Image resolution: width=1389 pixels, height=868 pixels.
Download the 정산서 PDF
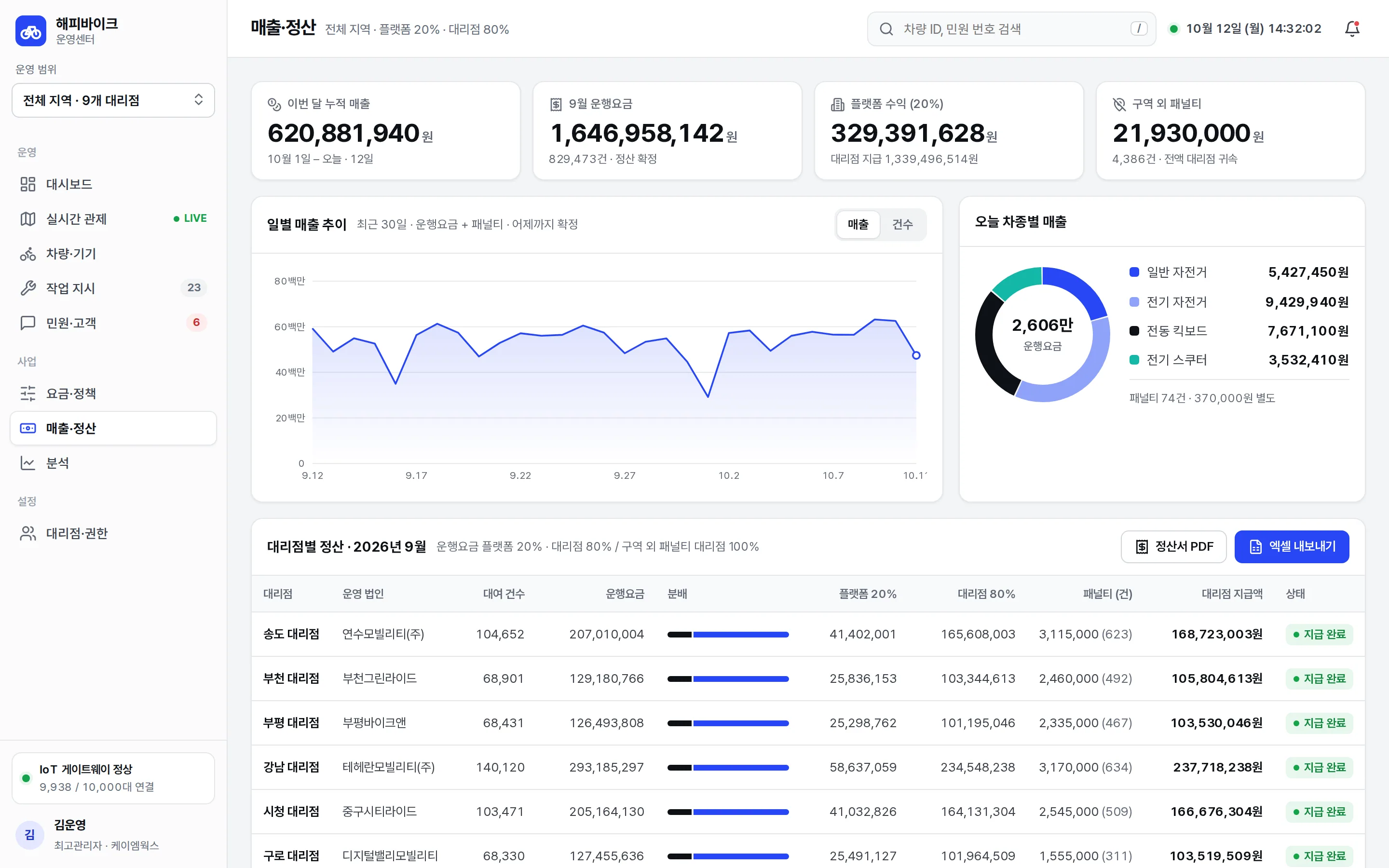pyautogui.click(x=1173, y=546)
